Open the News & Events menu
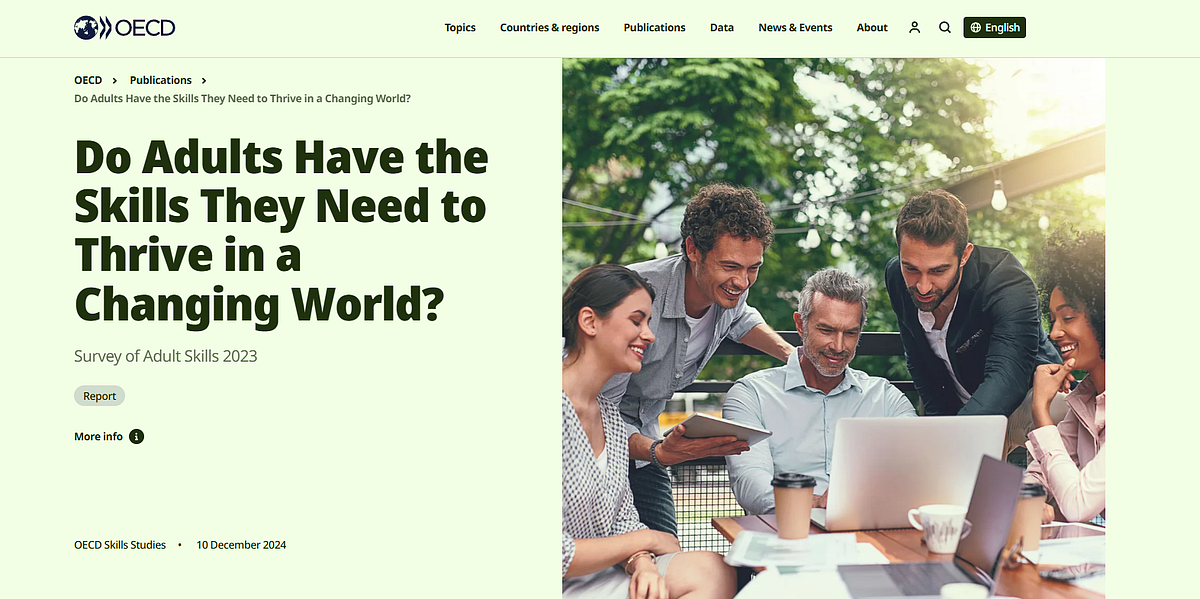 [795, 28]
